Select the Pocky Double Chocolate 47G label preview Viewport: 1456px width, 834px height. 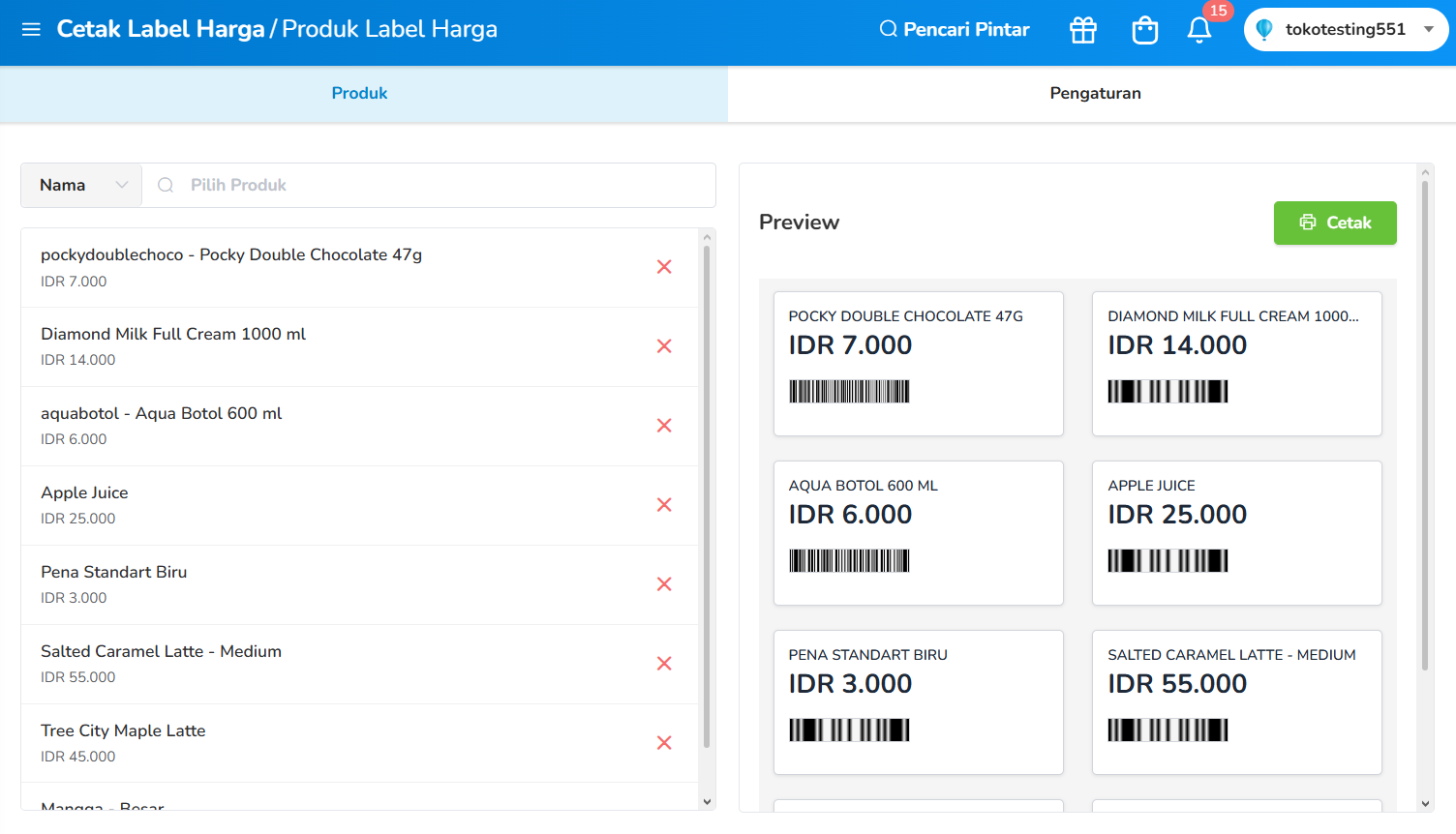coord(919,364)
